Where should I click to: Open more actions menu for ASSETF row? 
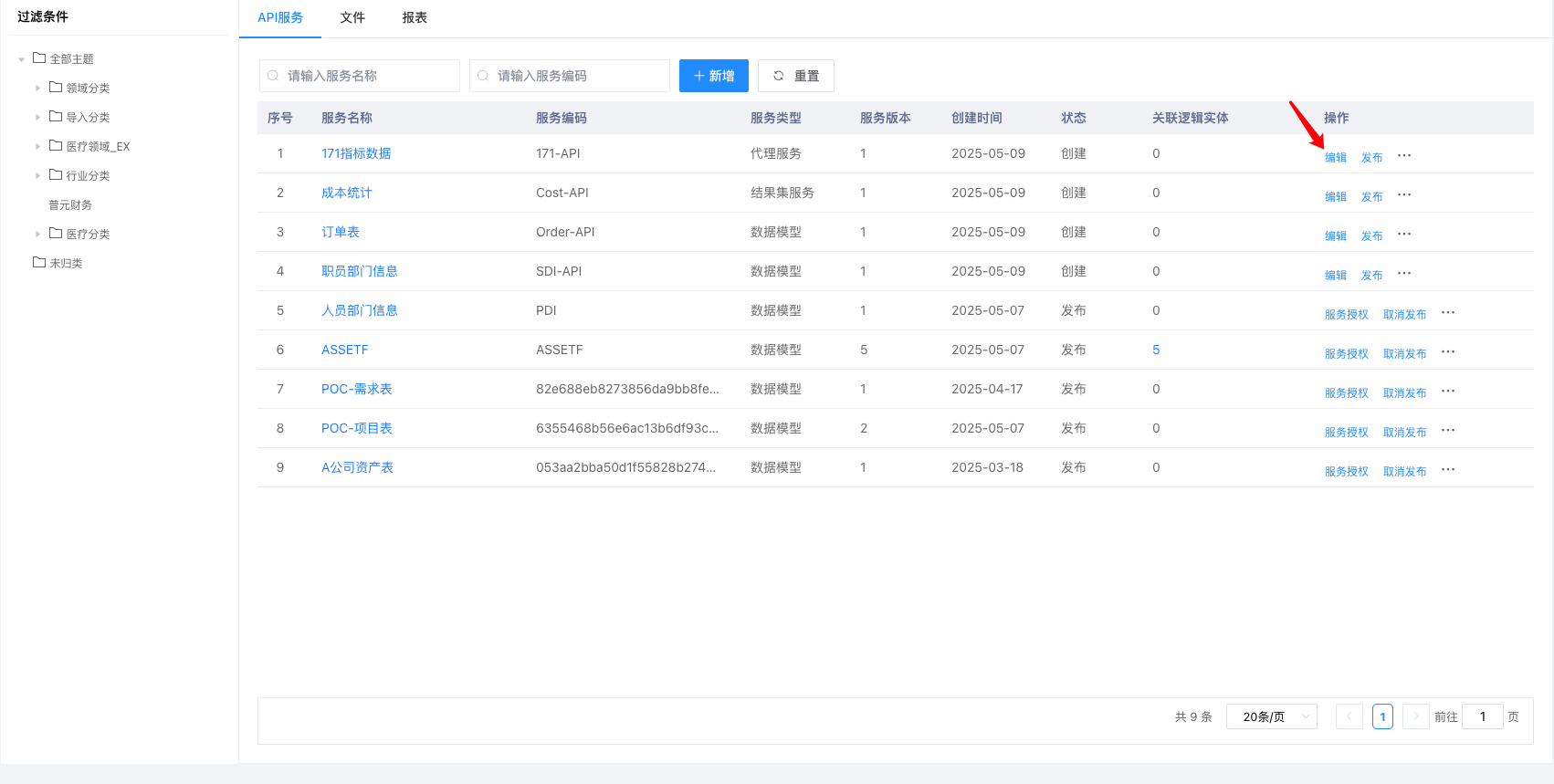1448,352
